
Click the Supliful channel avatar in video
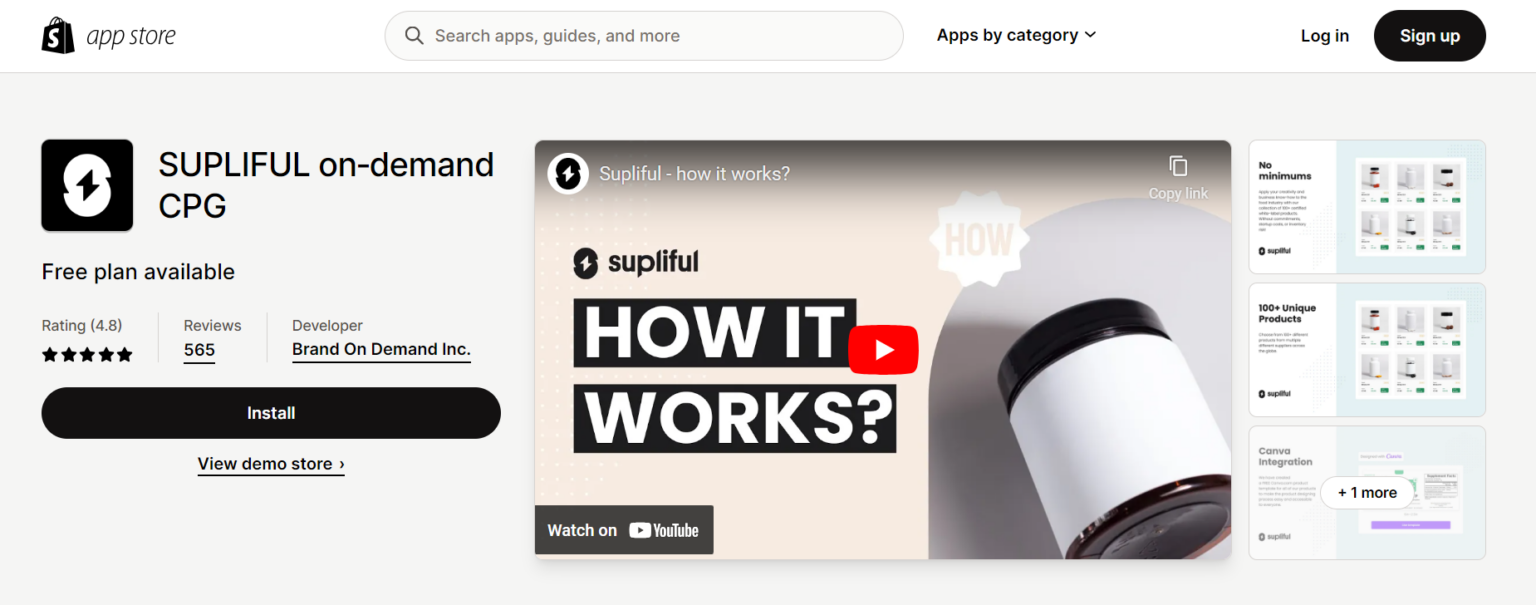[568, 174]
